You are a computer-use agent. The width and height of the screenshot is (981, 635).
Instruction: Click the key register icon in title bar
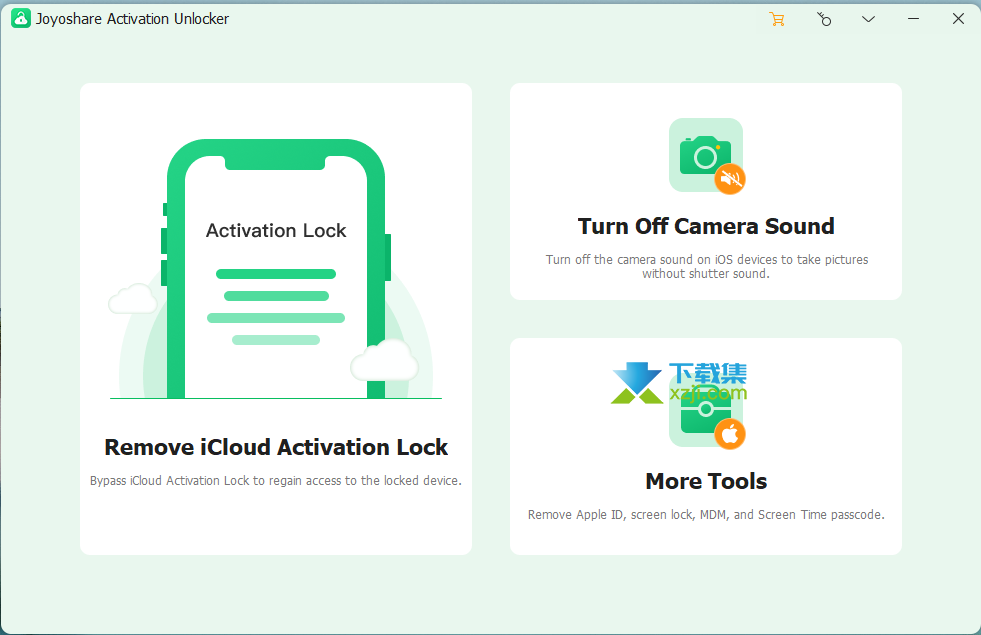(x=824, y=19)
